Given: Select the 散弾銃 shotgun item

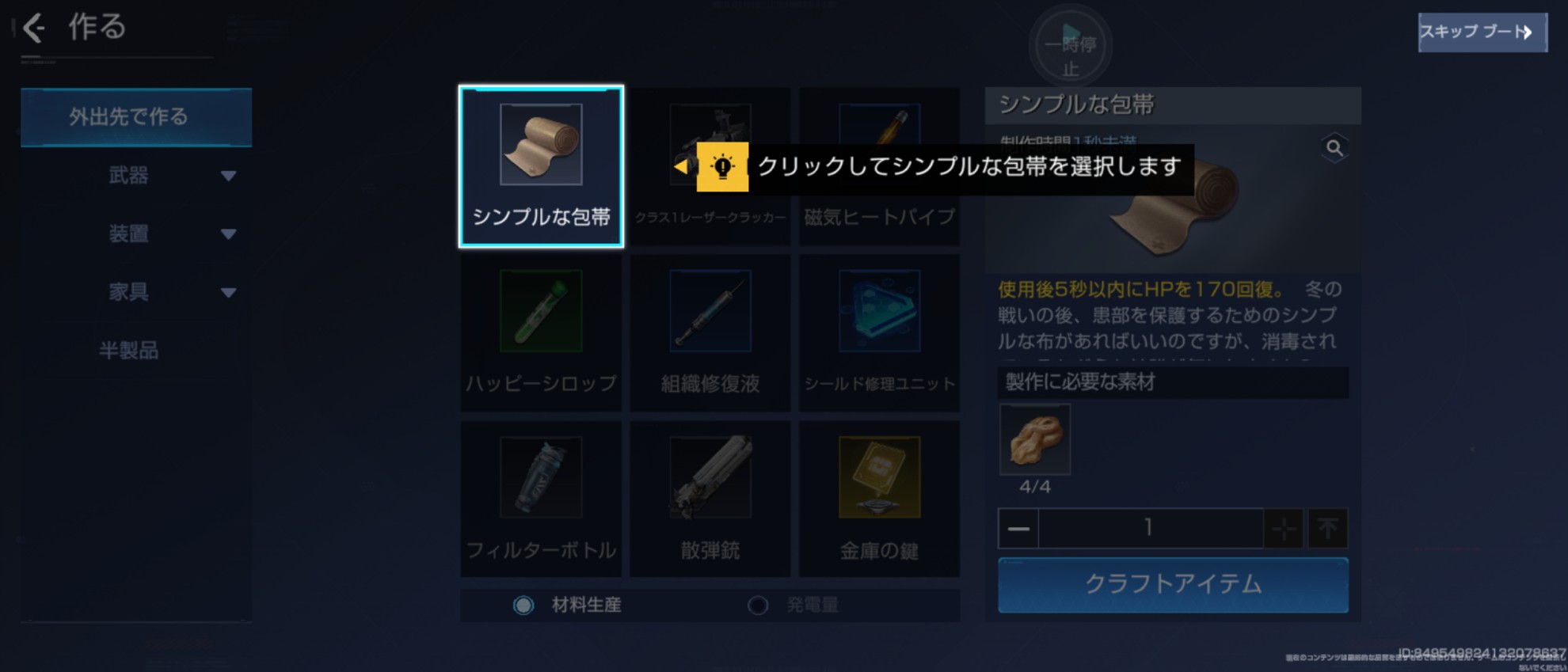Looking at the screenshot, I should (x=710, y=499).
